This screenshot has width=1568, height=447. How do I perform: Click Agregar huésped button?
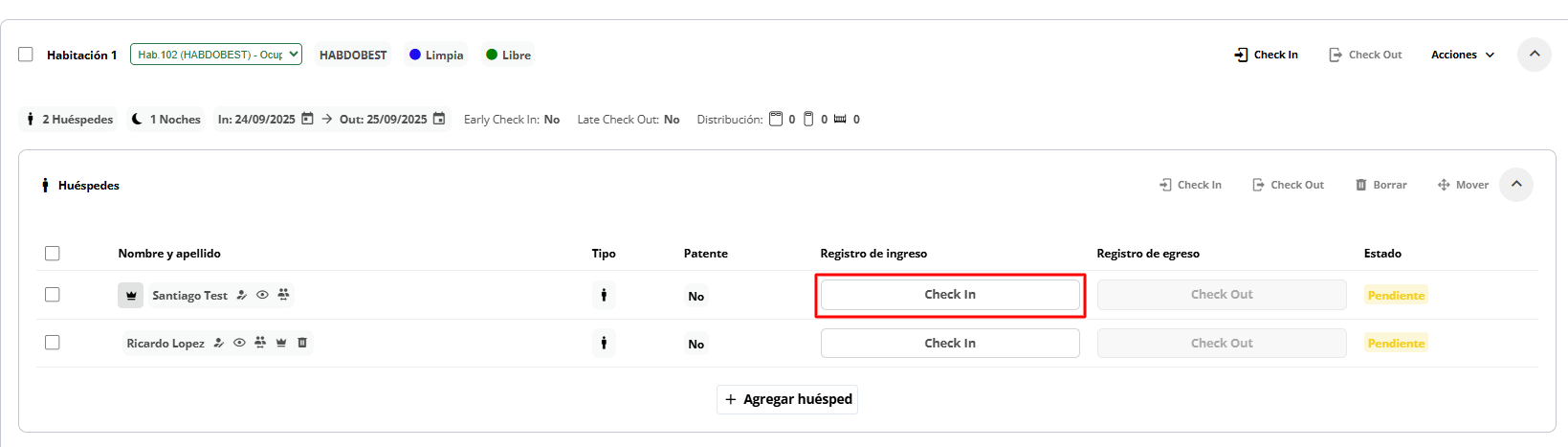(787, 399)
